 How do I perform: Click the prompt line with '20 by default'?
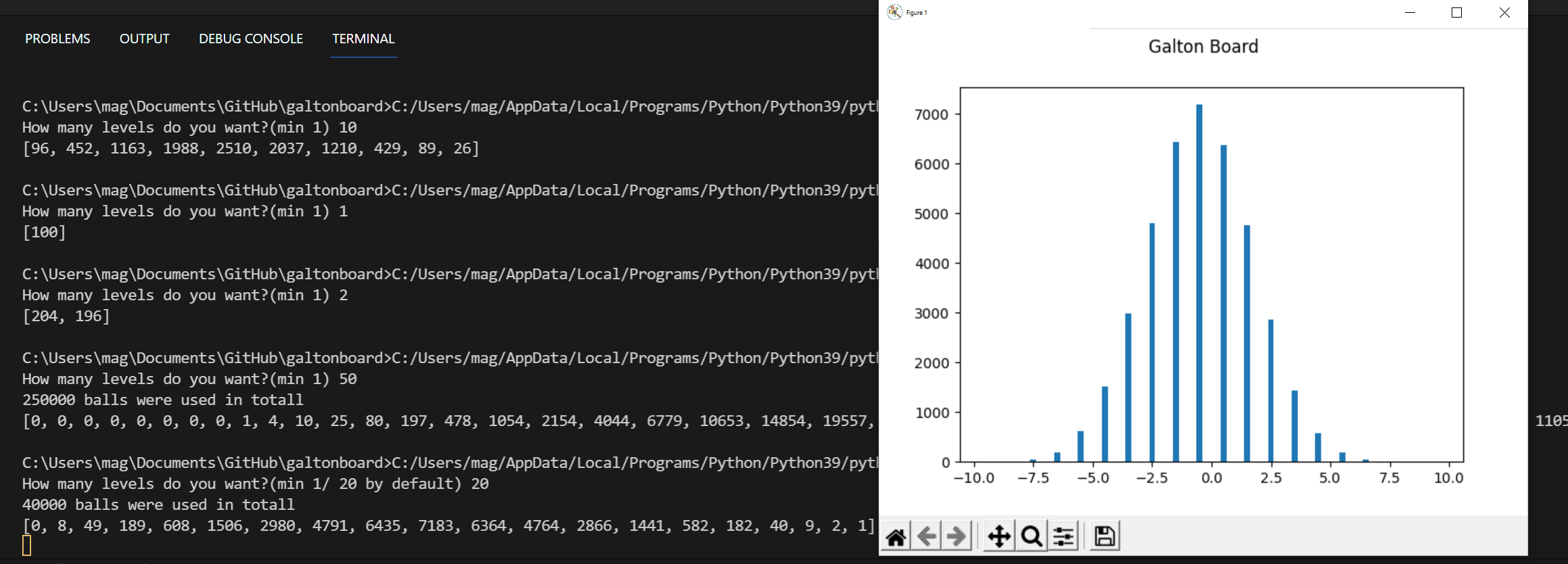click(x=256, y=484)
